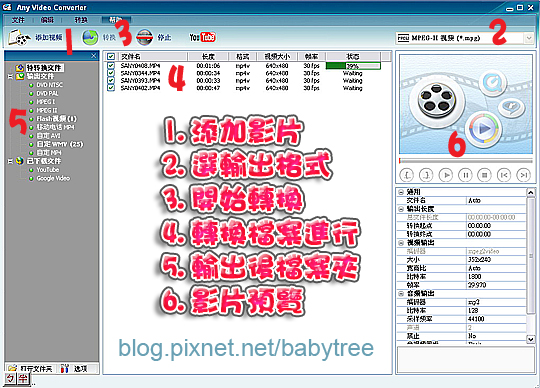Click the green Convert (转换) toolbar icon
Screen dimensions: 540x388
[x=90, y=37]
